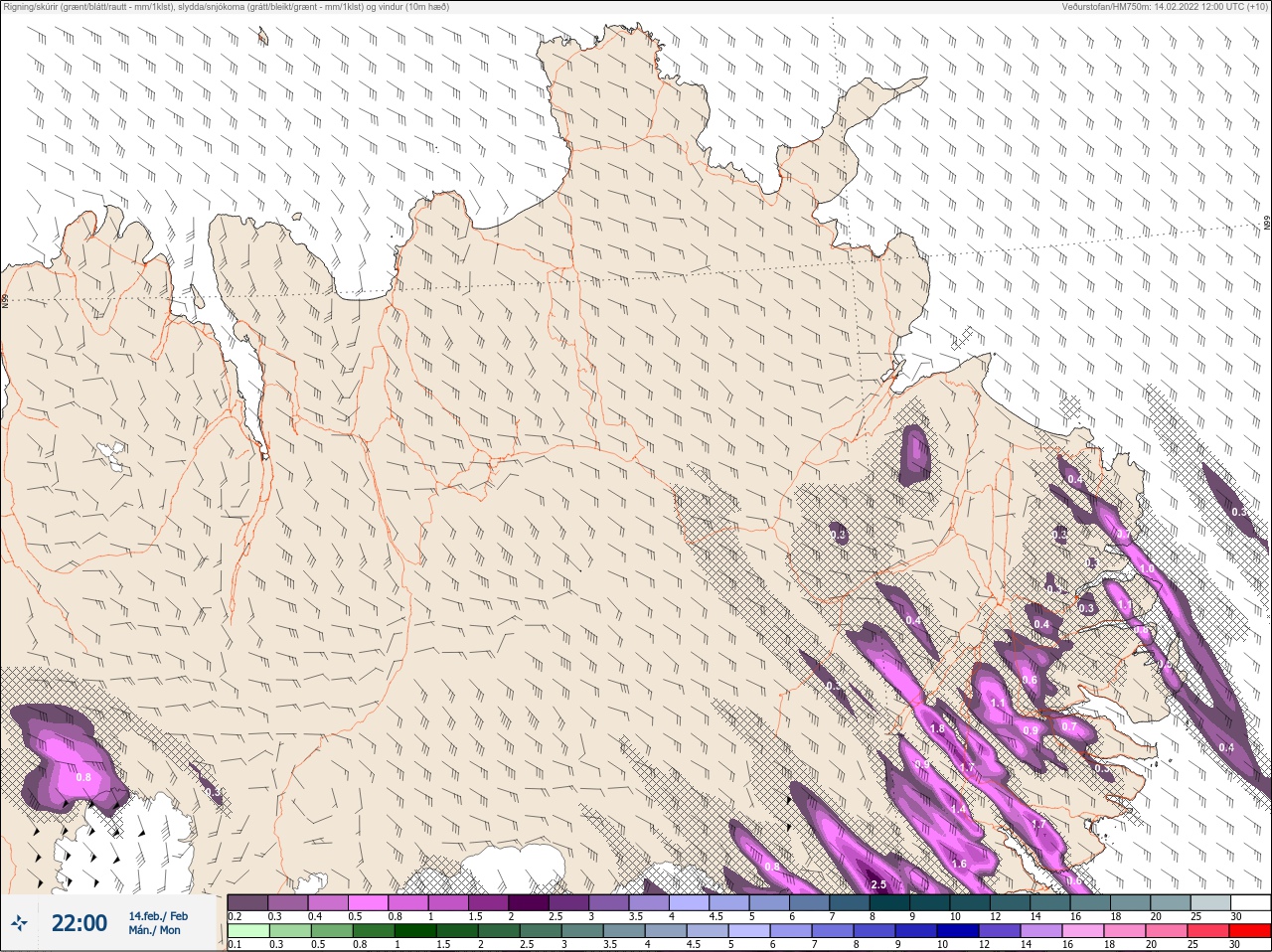Select the 22:00 forecast time display

click(x=79, y=924)
